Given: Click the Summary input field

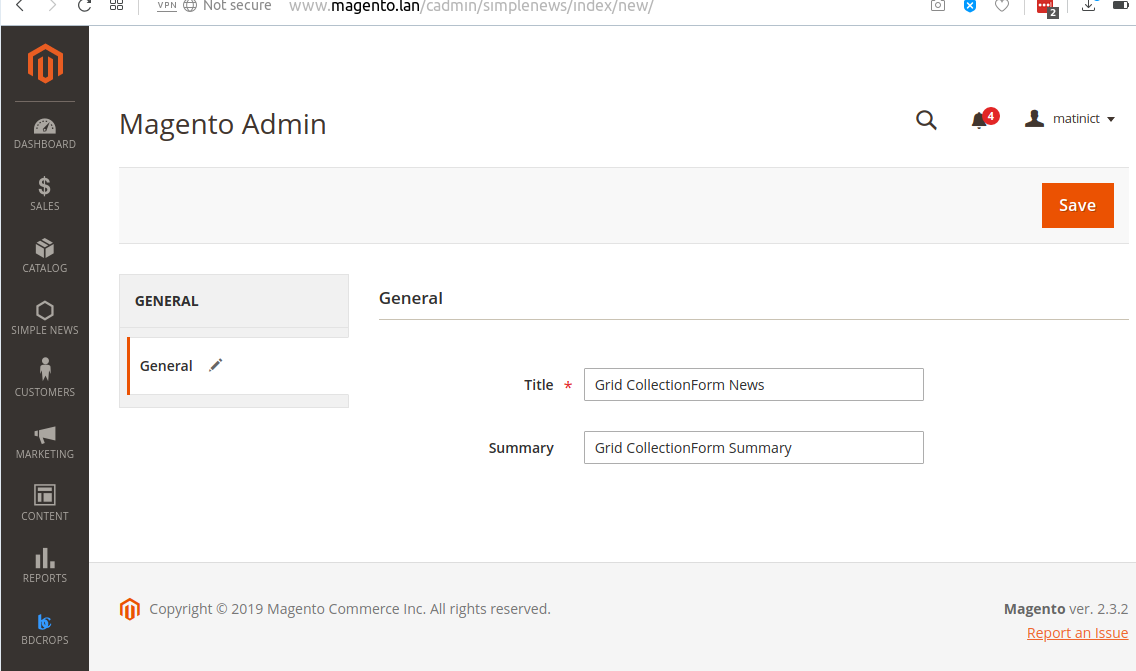Looking at the screenshot, I should (753, 448).
